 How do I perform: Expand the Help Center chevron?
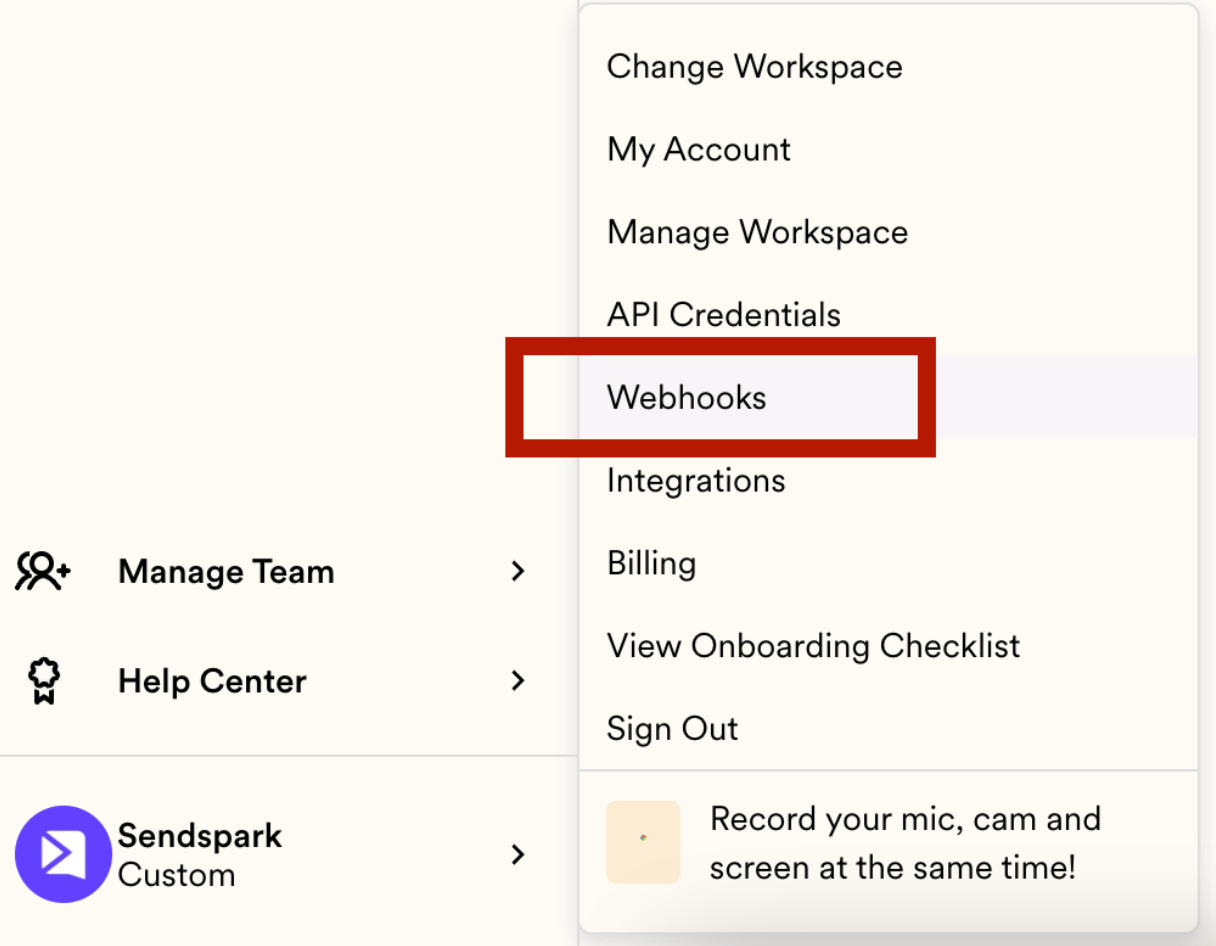[518, 681]
